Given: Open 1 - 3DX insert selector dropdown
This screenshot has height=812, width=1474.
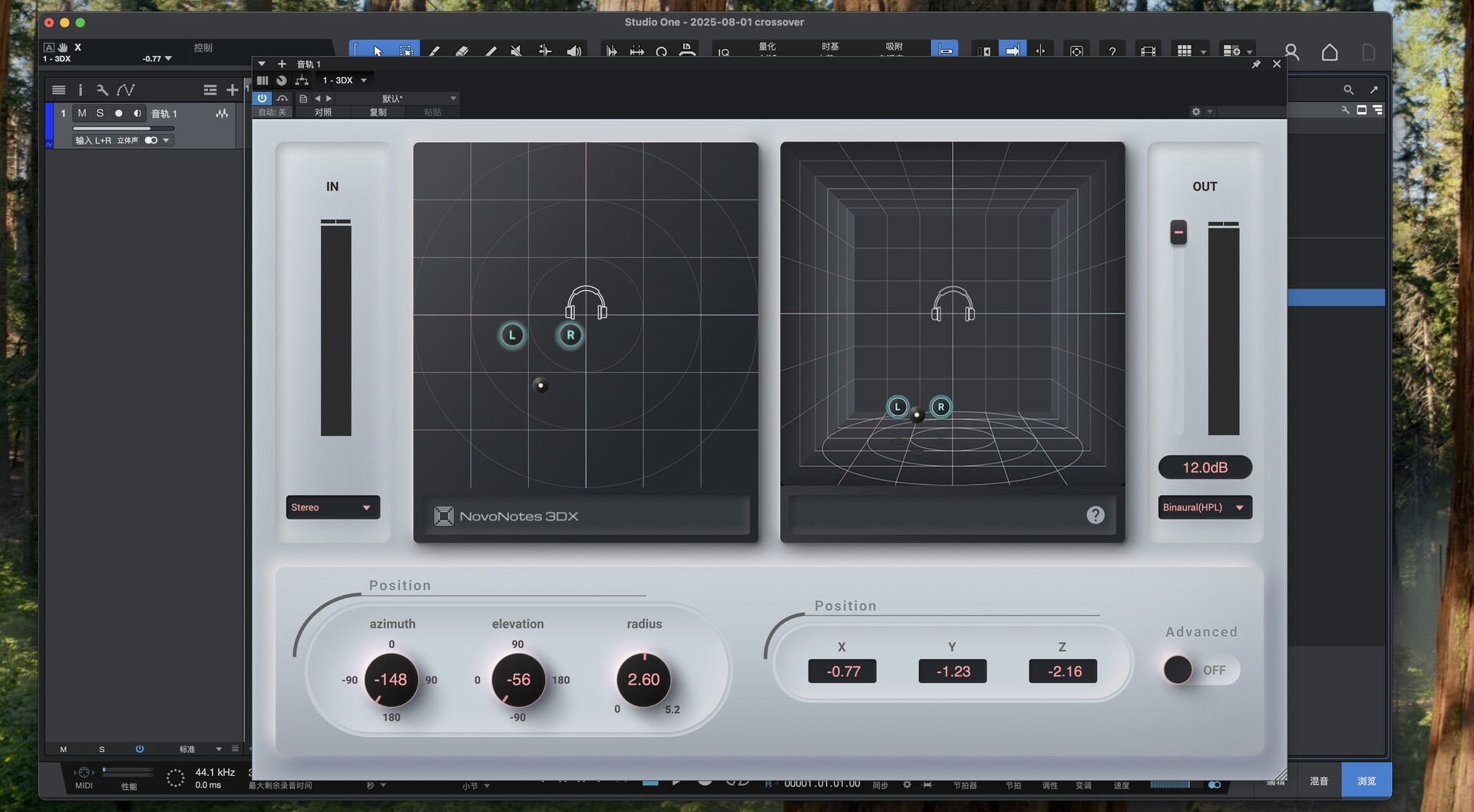Looking at the screenshot, I should tap(344, 80).
